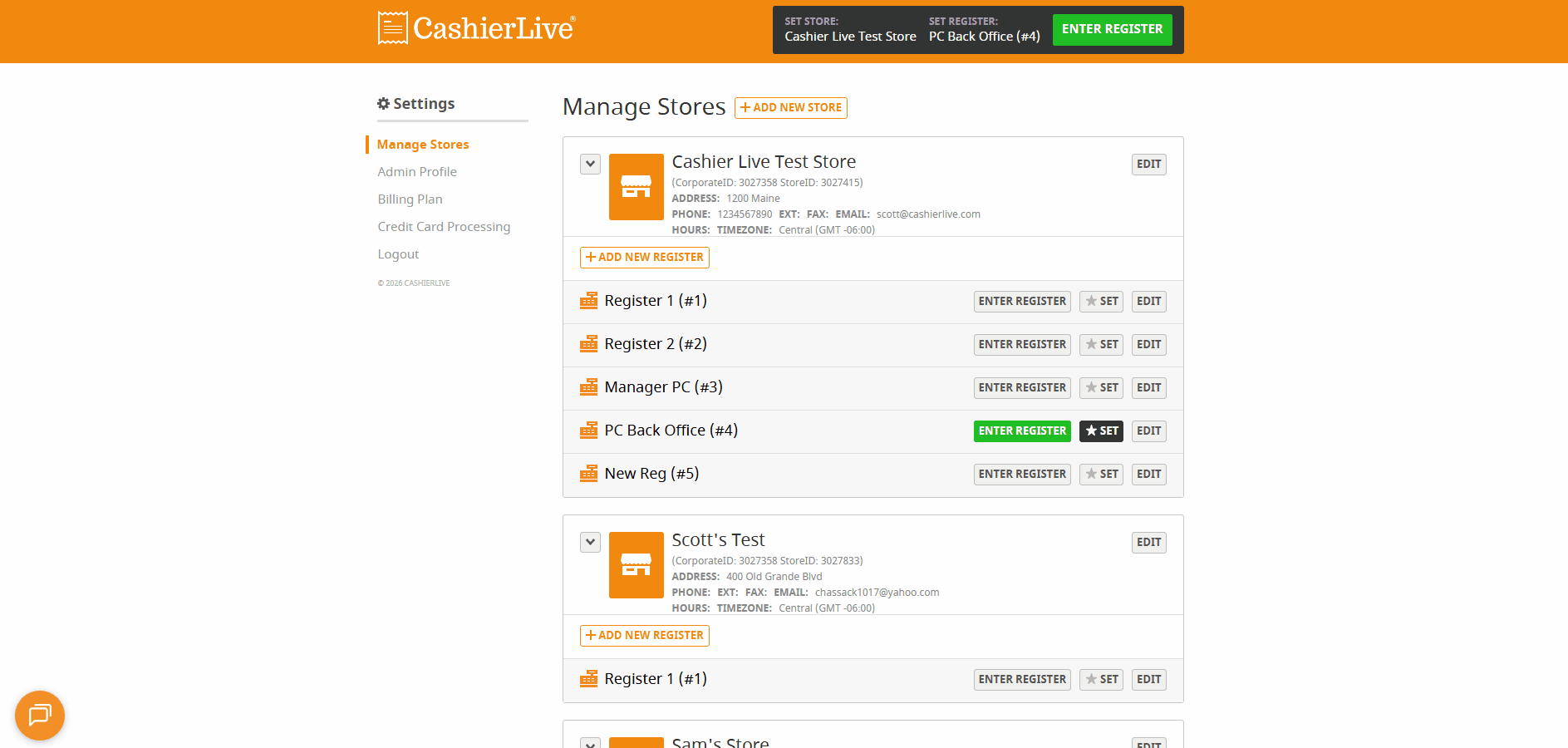Click the register icon beside Manager PC (#3)
Image resolution: width=1568 pixels, height=748 pixels.
[589, 387]
